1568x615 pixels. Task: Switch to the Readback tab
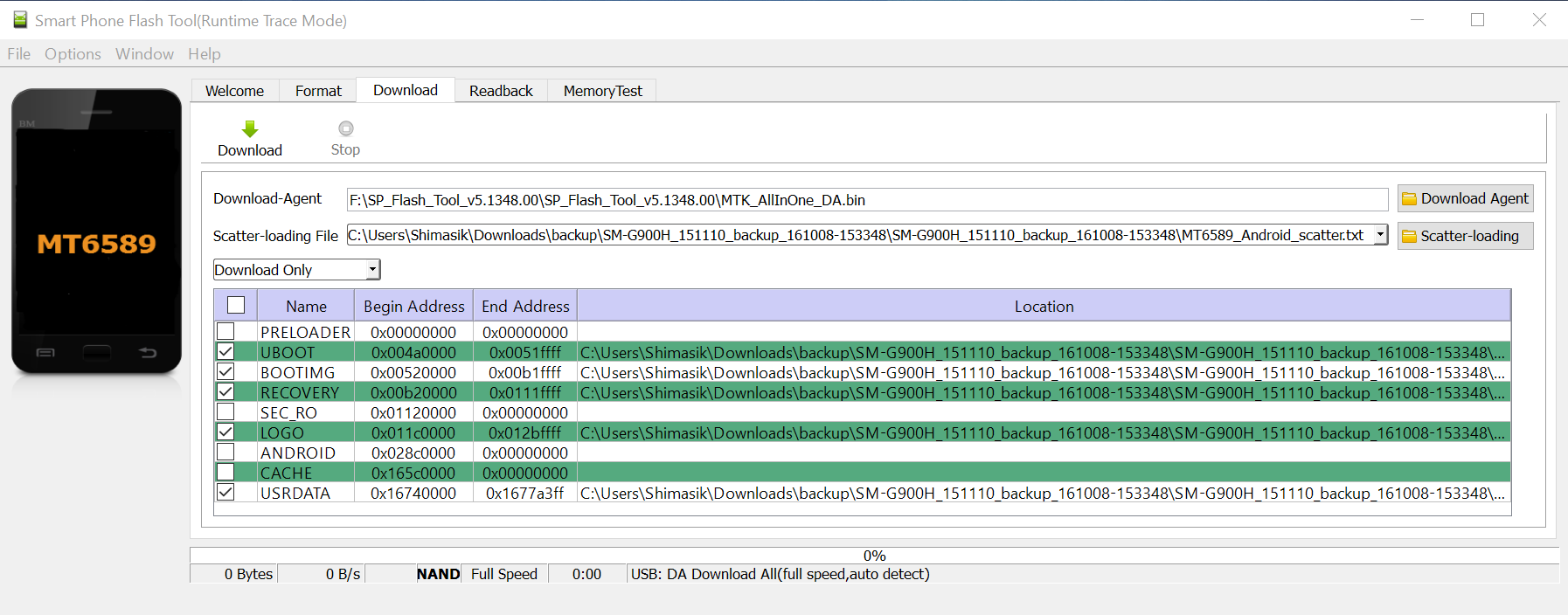coord(501,91)
